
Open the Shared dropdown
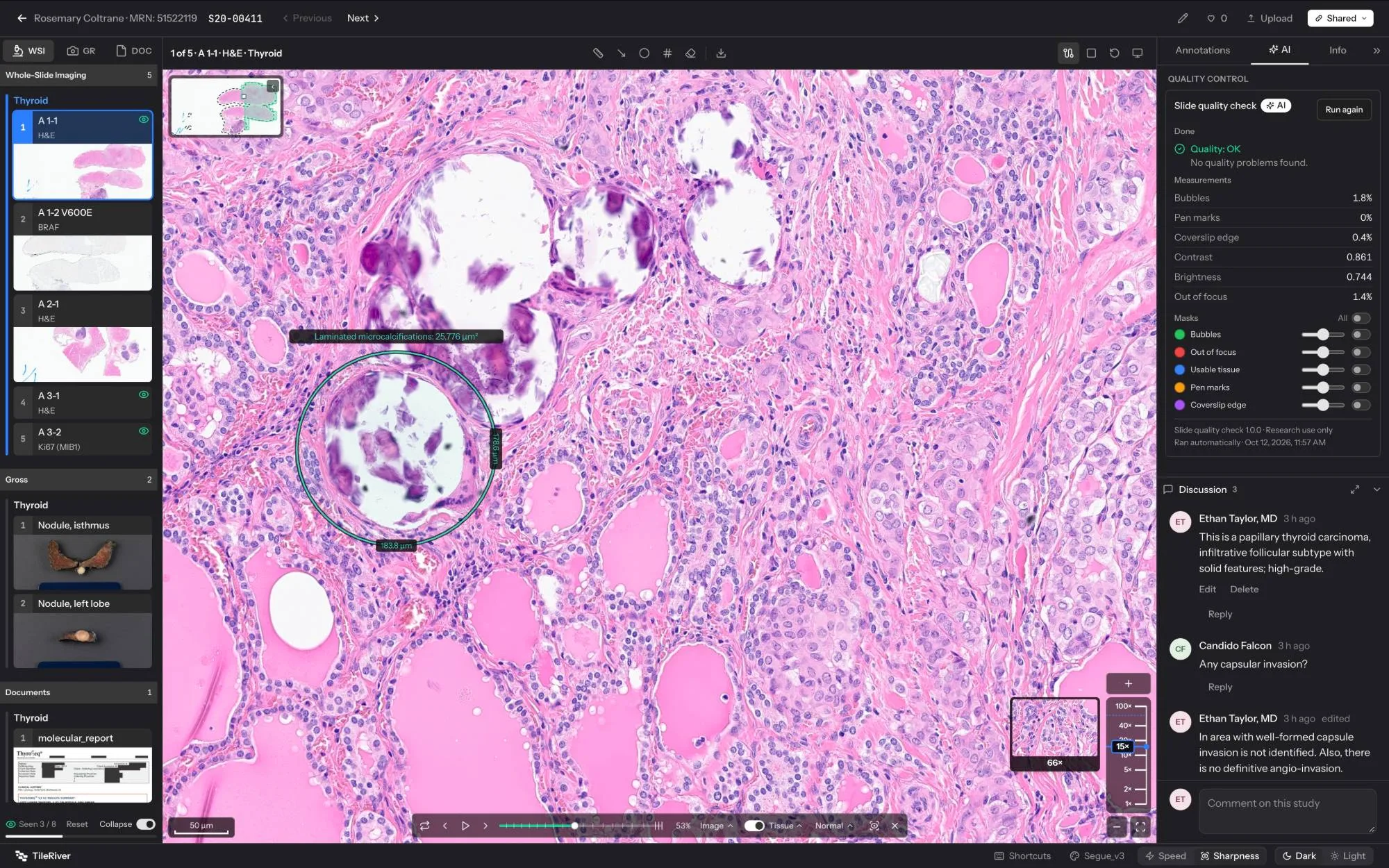[1340, 18]
